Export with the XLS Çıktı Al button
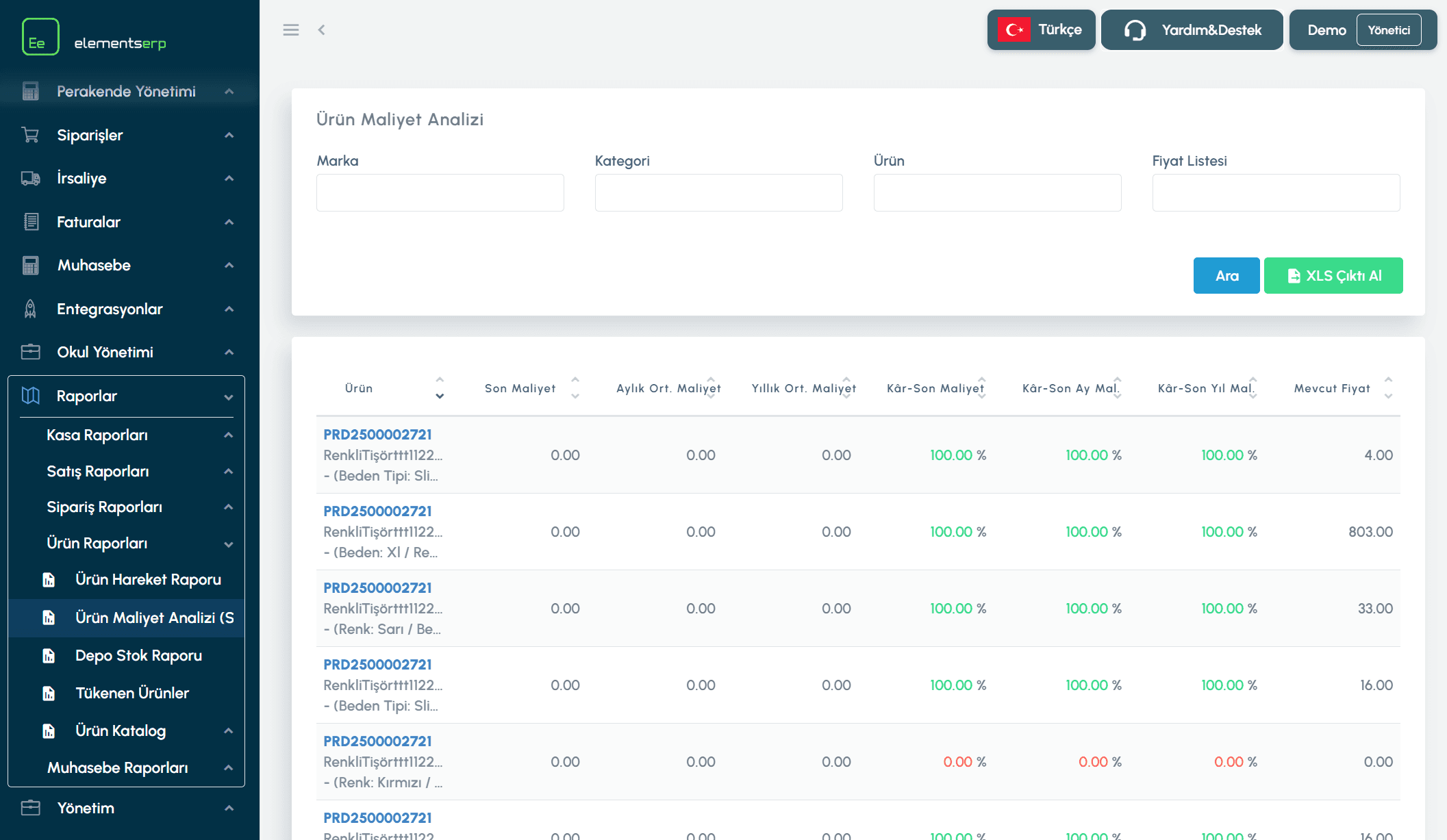Image resolution: width=1447 pixels, height=840 pixels. click(1333, 276)
